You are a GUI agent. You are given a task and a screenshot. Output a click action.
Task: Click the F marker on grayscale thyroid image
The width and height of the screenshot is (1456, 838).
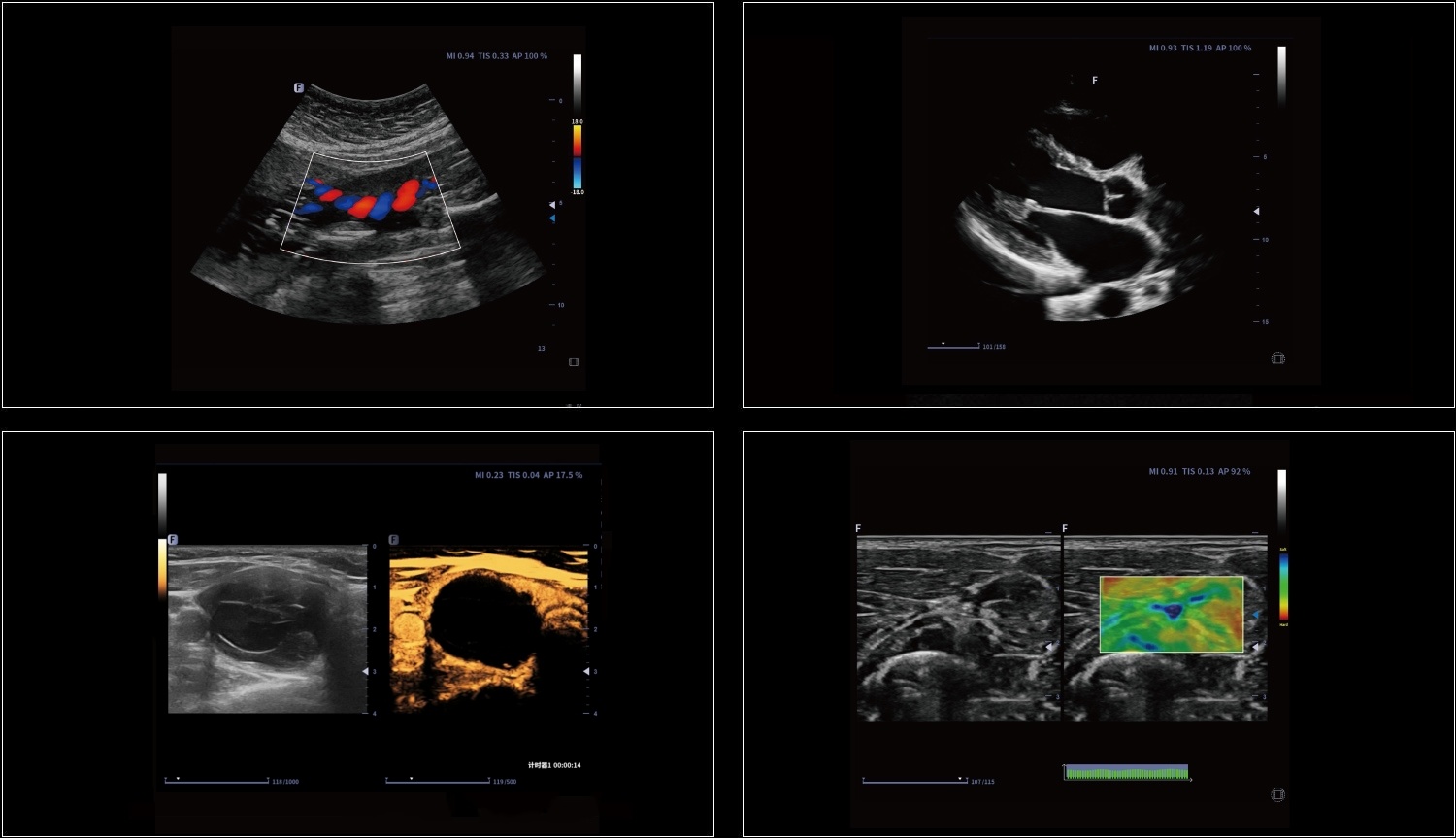tap(173, 540)
